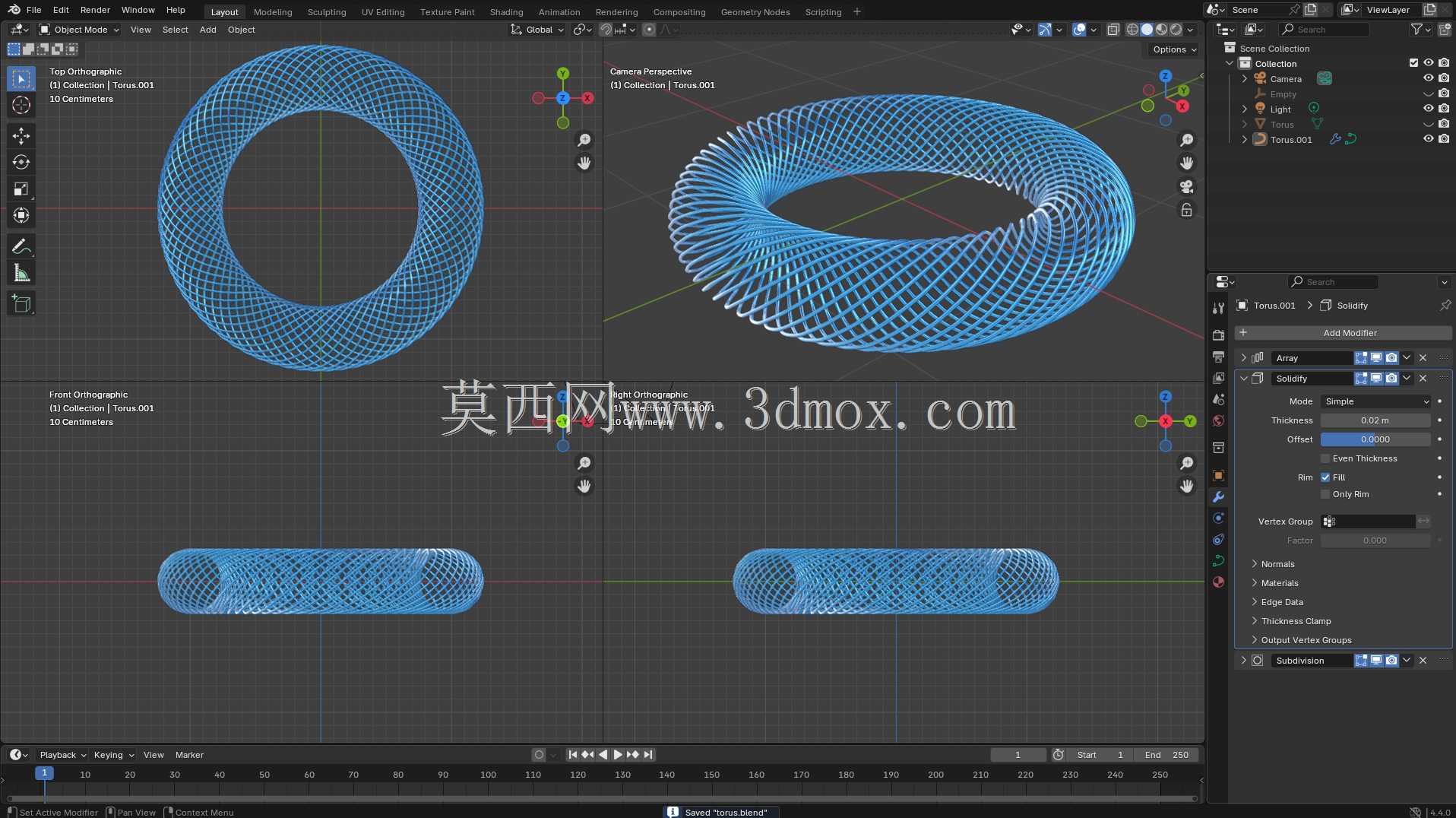Click Play animation button
The height and width of the screenshot is (818, 1456).
pyautogui.click(x=617, y=755)
